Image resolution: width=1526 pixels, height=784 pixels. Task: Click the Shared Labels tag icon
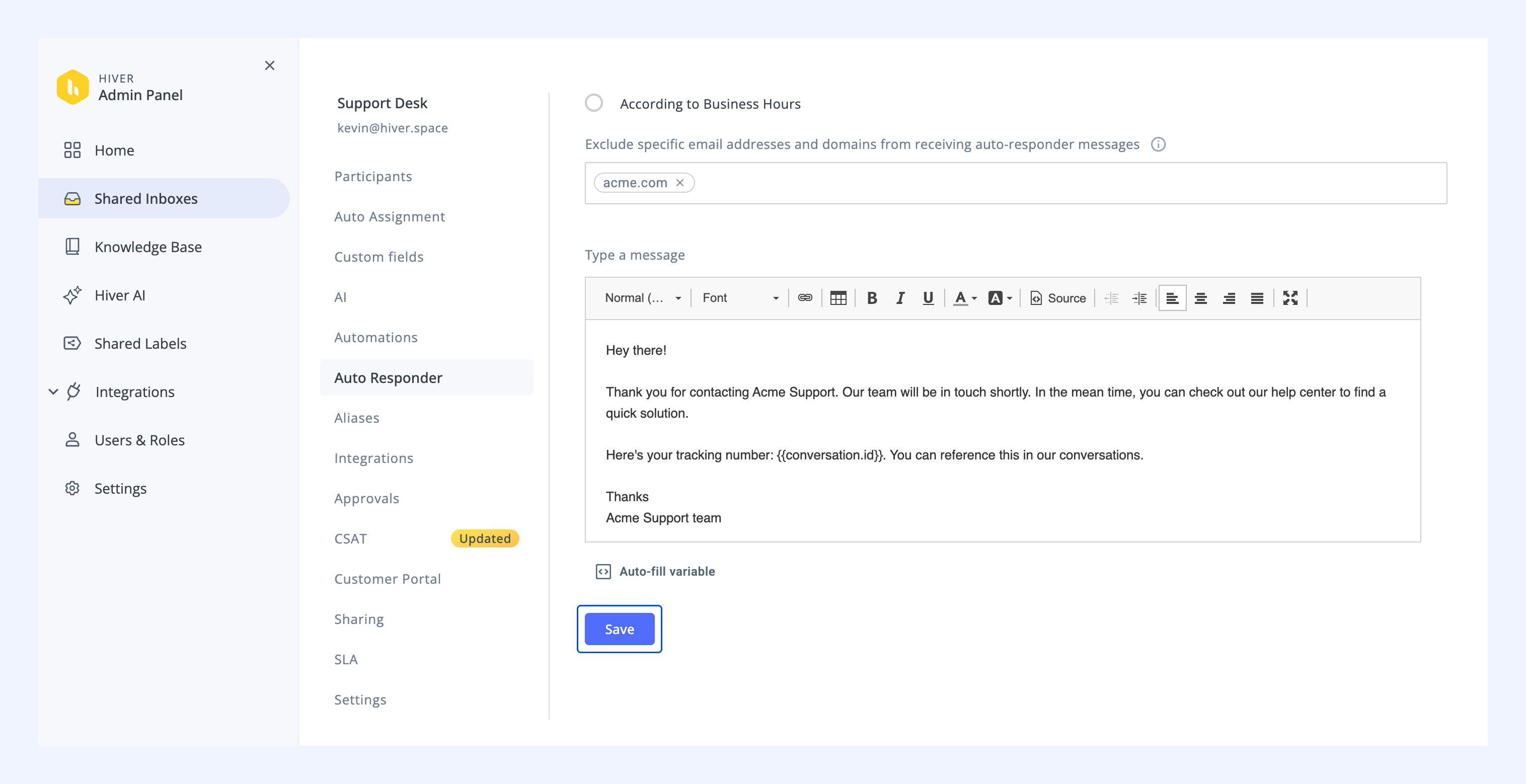pyautogui.click(x=72, y=344)
